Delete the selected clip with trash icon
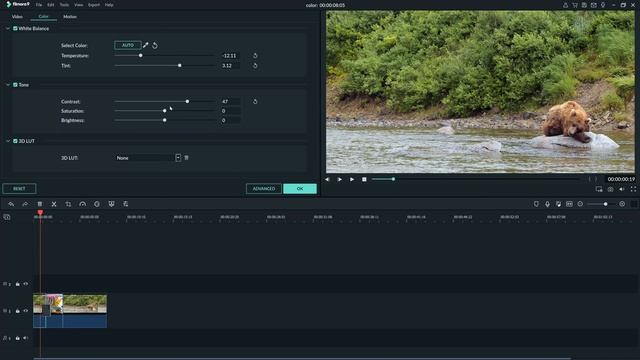 (40, 204)
